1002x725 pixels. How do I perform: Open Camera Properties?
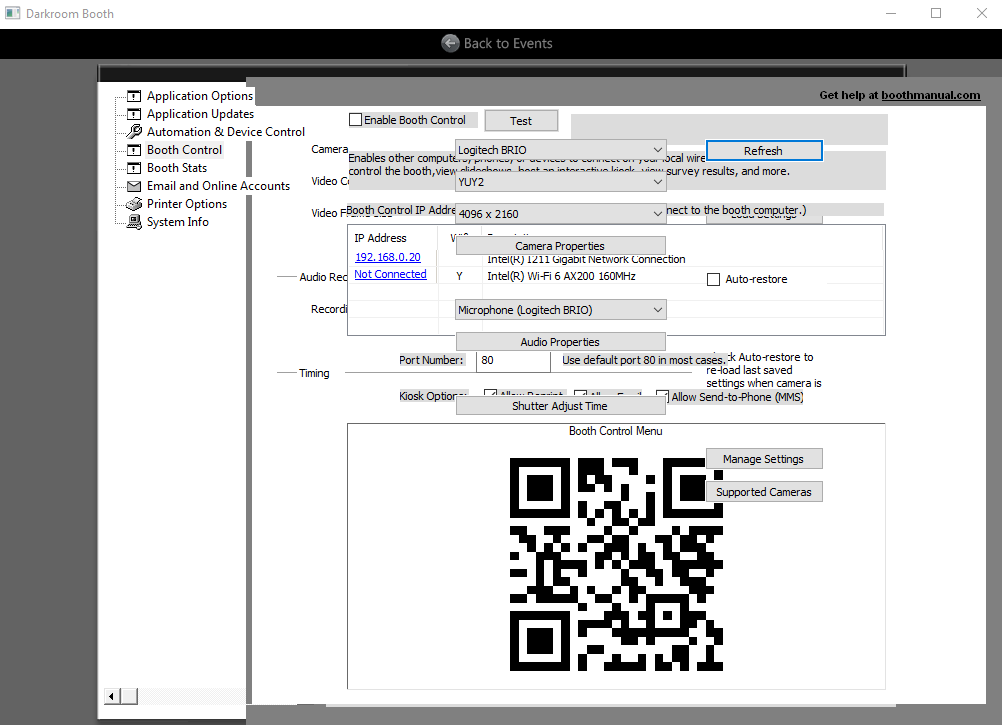pyautogui.click(x=560, y=246)
